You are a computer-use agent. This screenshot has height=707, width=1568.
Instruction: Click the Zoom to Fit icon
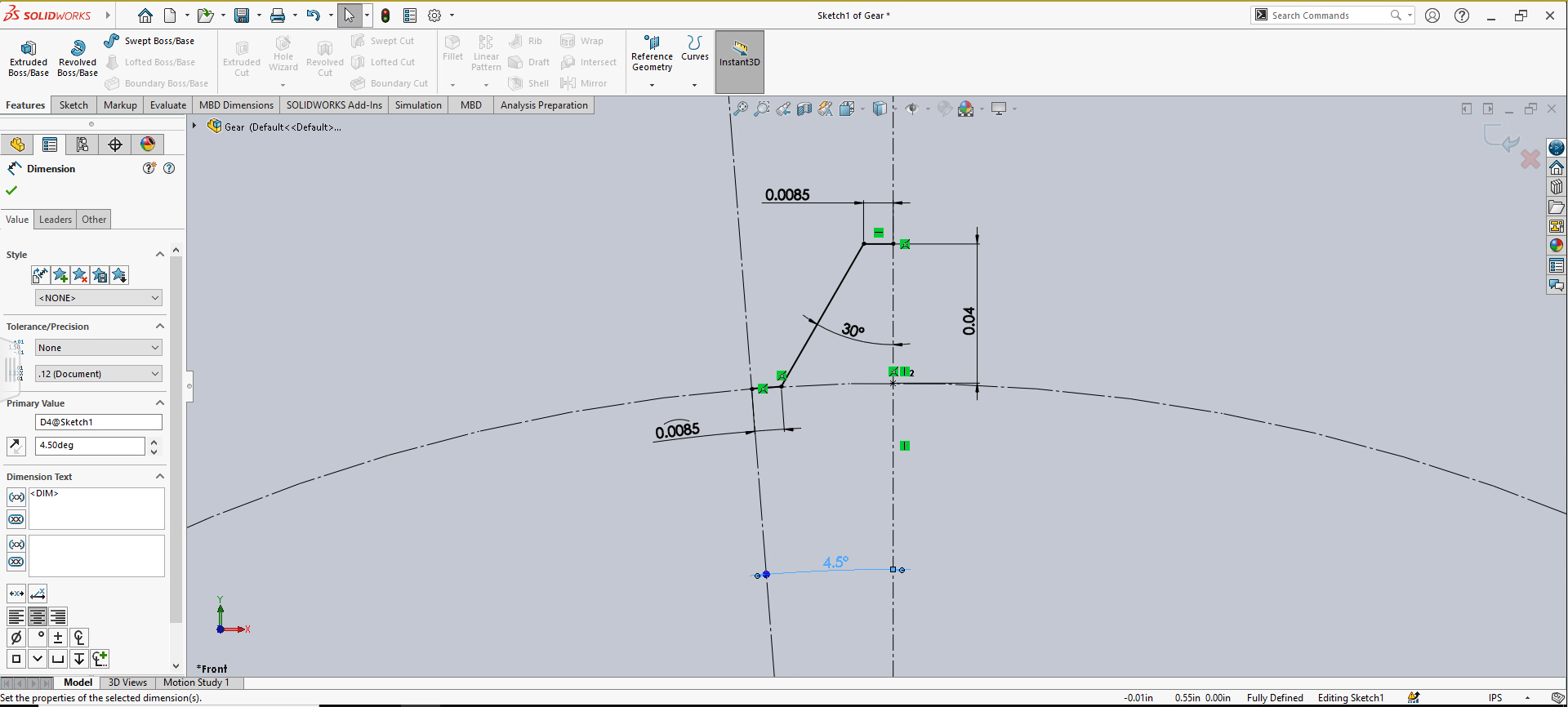tap(740, 109)
